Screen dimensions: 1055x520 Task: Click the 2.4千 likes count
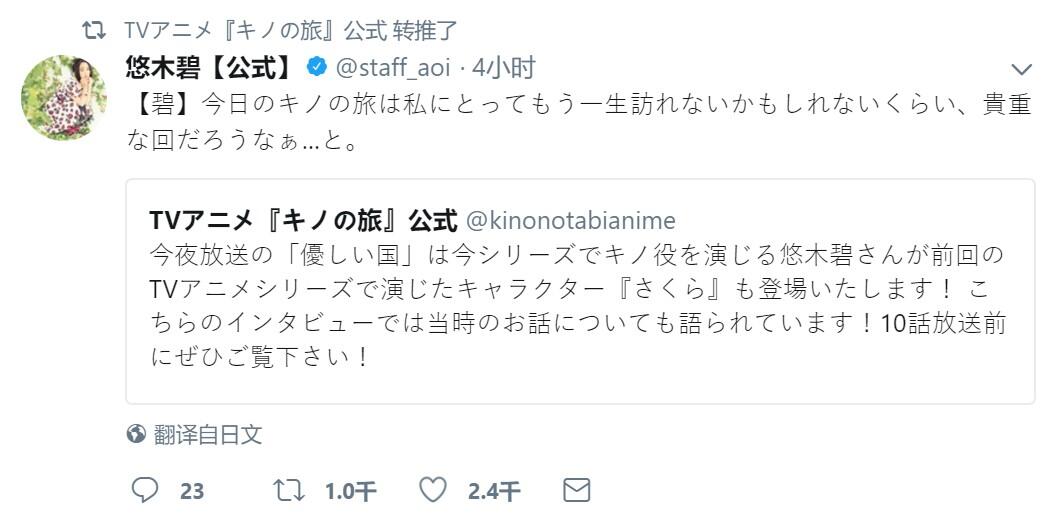click(x=495, y=492)
